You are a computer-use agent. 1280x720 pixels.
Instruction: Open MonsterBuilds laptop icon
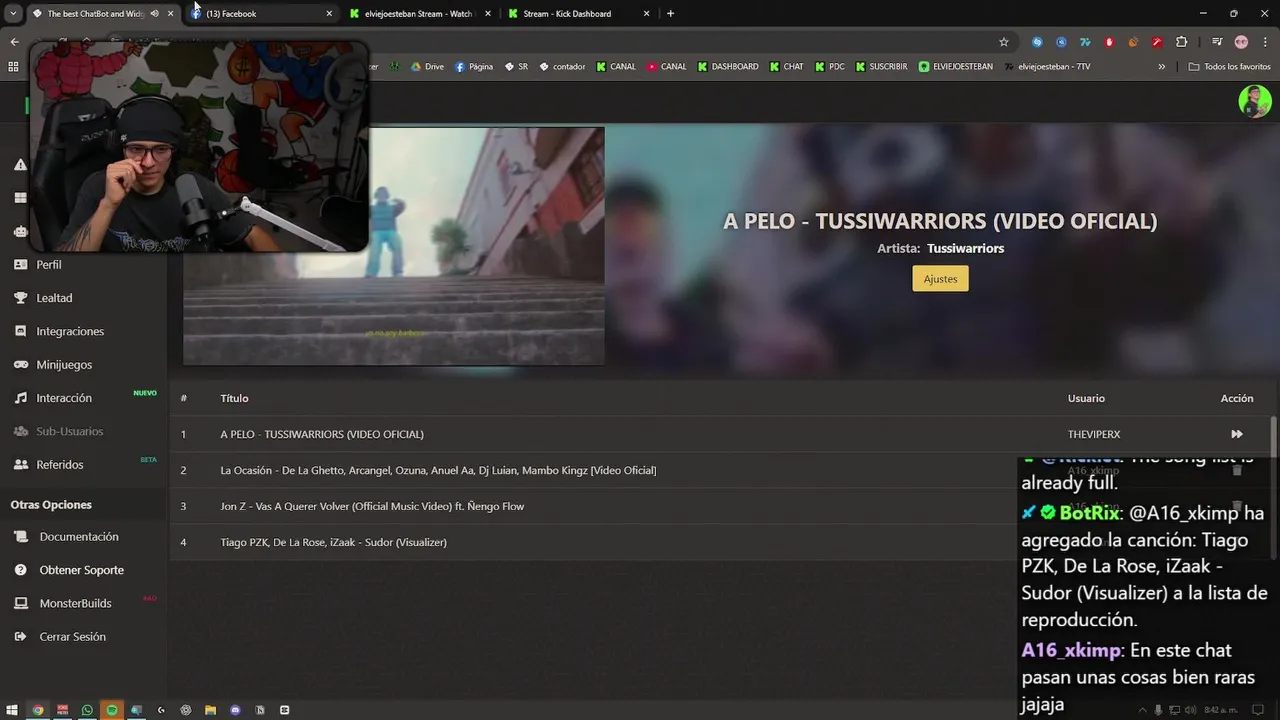(20, 603)
